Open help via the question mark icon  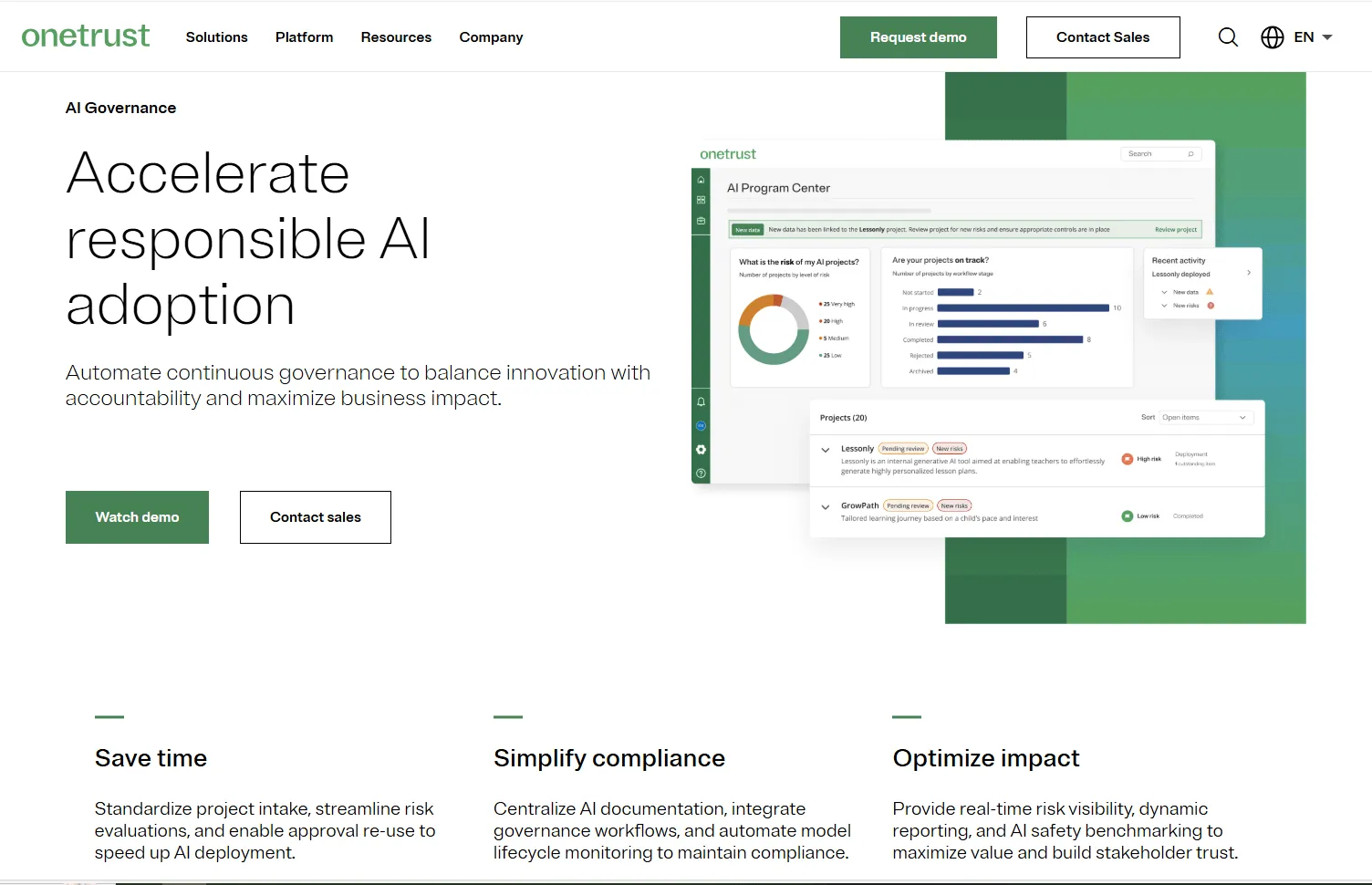click(701, 474)
